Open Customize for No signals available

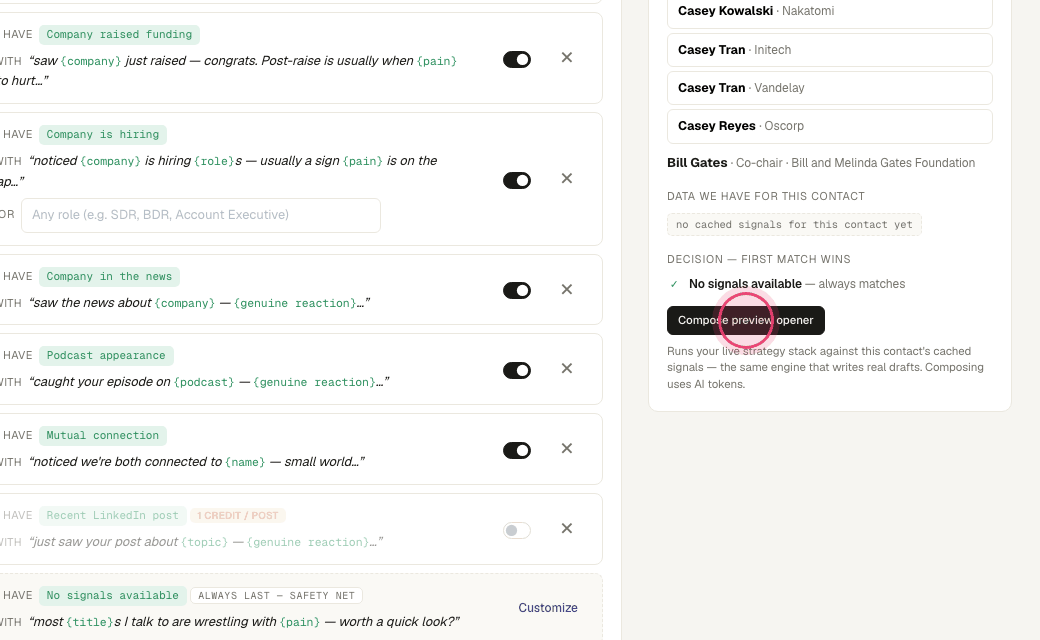click(548, 608)
